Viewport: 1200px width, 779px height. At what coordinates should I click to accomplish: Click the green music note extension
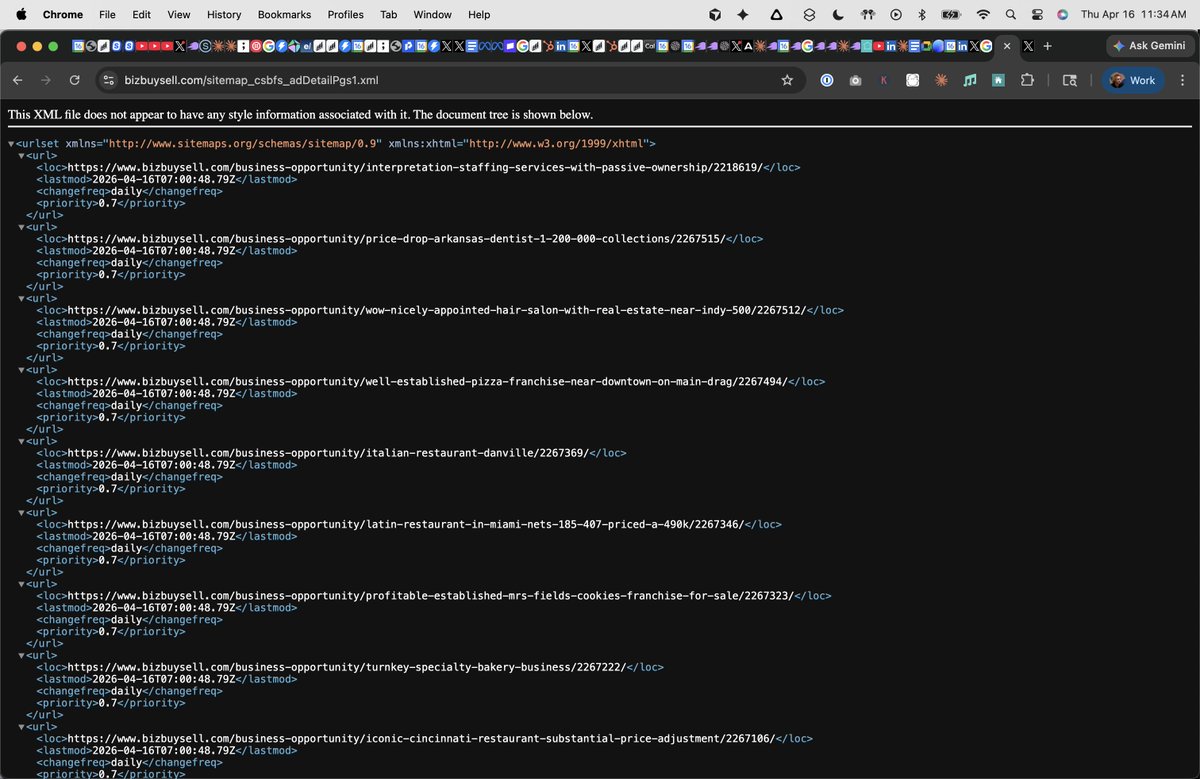(x=970, y=80)
